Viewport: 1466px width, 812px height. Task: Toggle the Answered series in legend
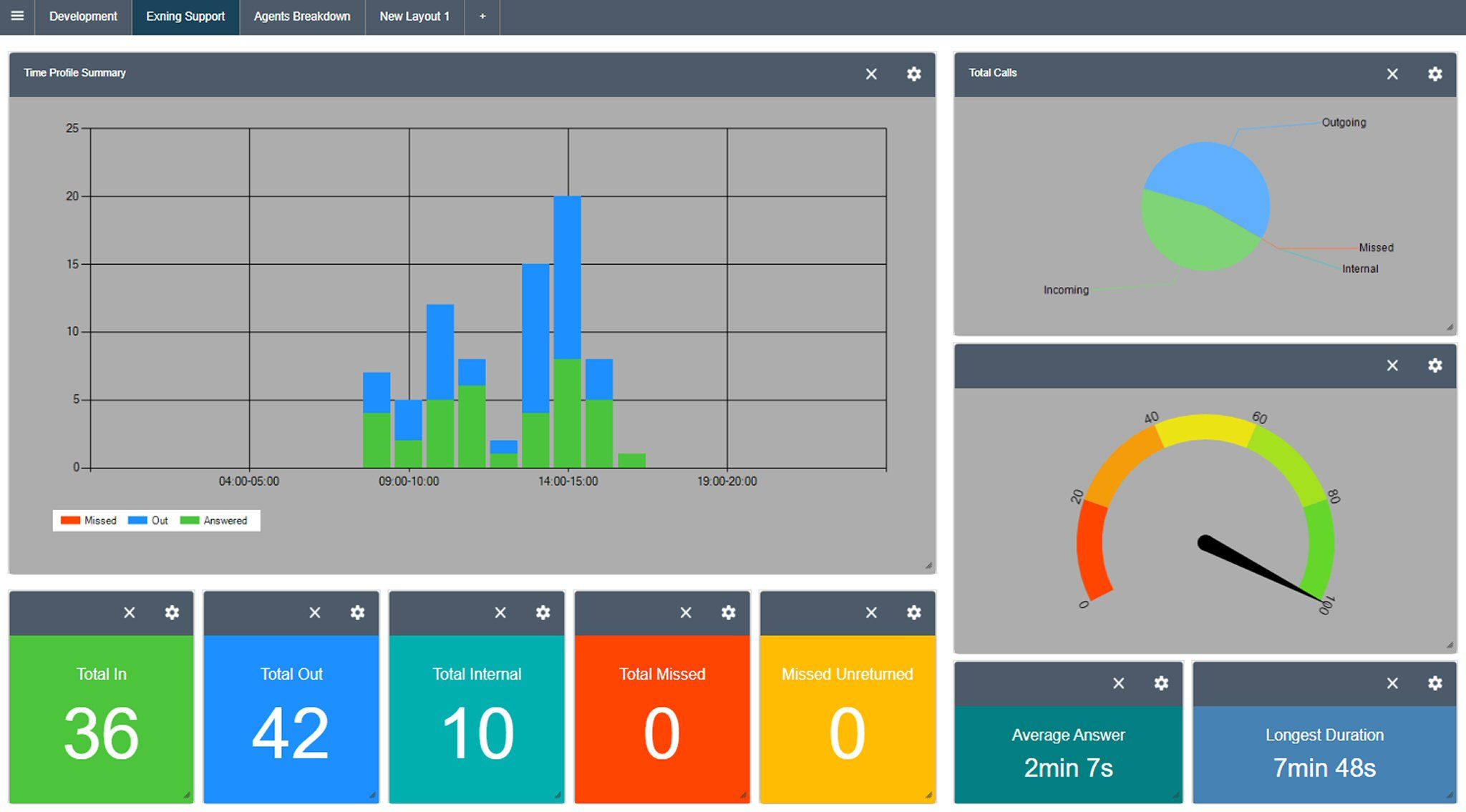[213, 521]
